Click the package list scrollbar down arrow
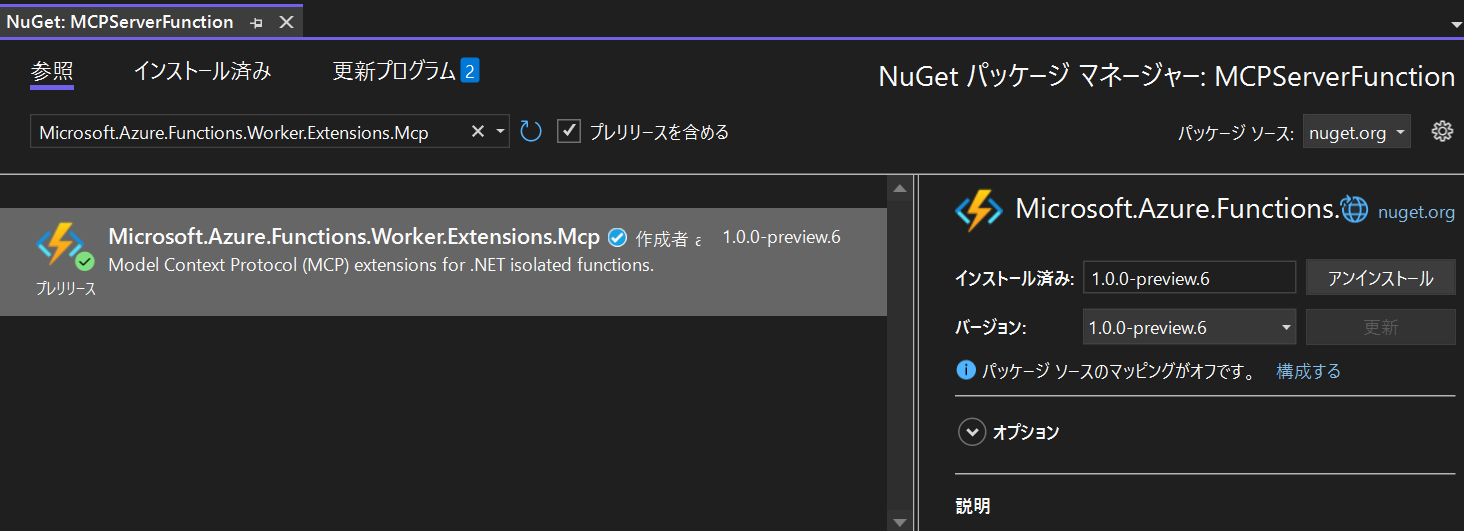Screen dimensions: 1464x531 pyautogui.click(x=900, y=522)
